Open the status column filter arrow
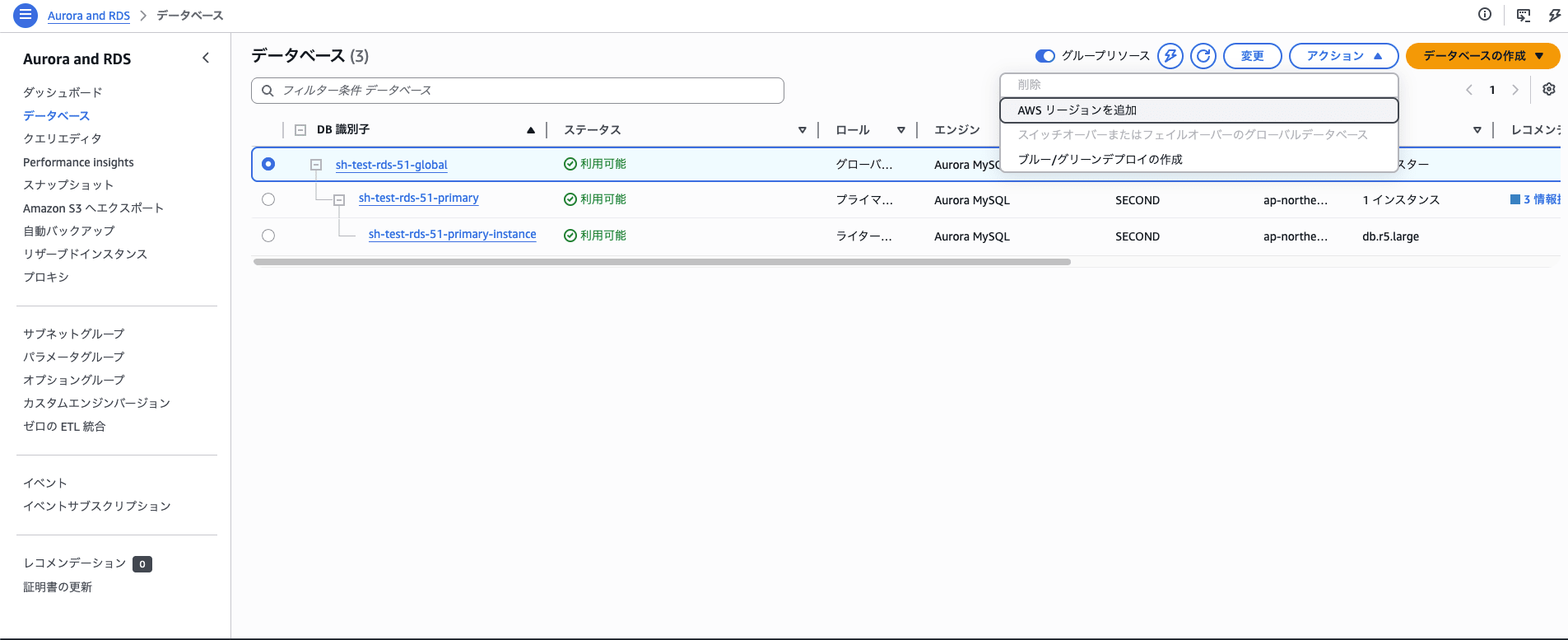Viewport: 1568px width, 640px height. pyautogui.click(x=803, y=130)
